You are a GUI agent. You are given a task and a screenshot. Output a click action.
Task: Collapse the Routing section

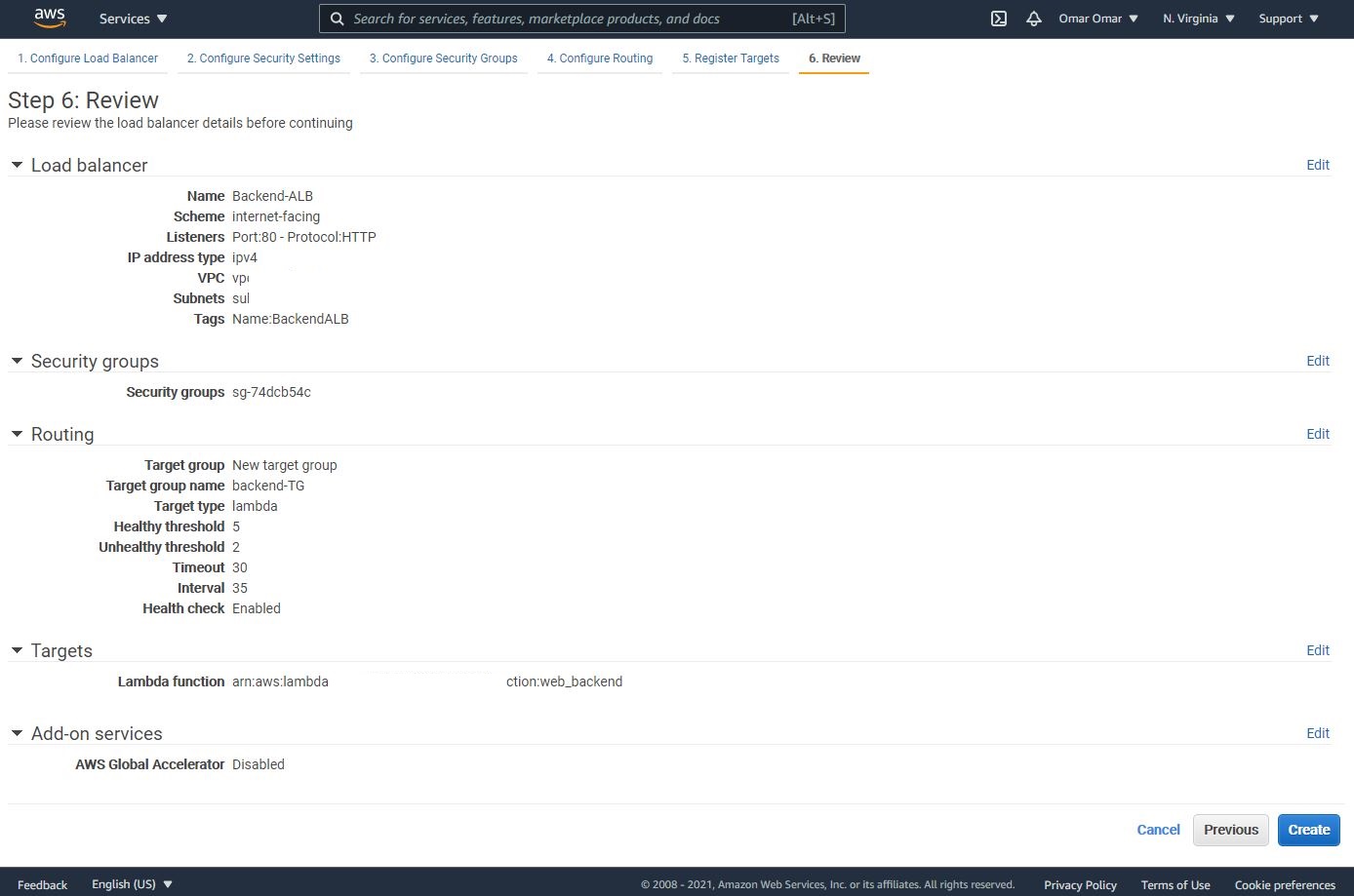[x=17, y=434]
